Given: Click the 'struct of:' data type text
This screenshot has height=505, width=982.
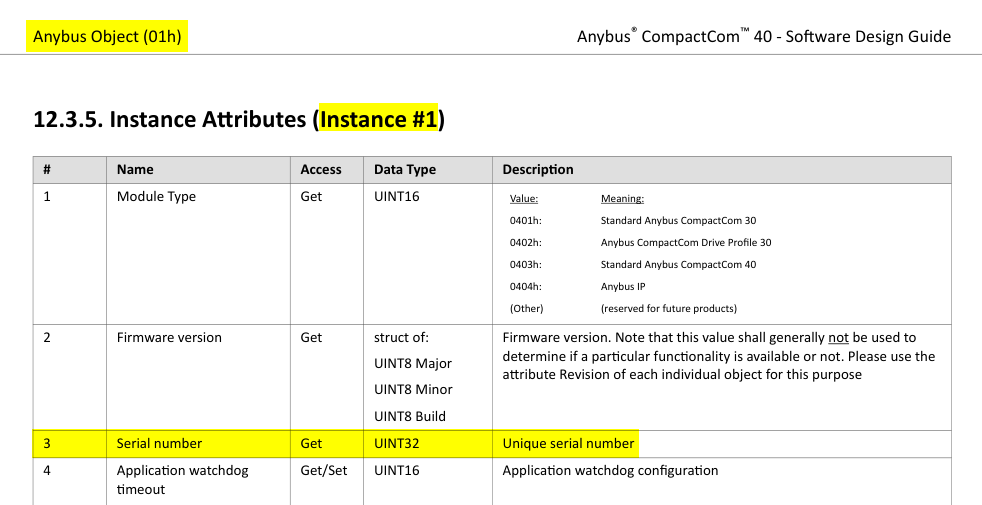Looking at the screenshot, I should click(x=401, y=337).
